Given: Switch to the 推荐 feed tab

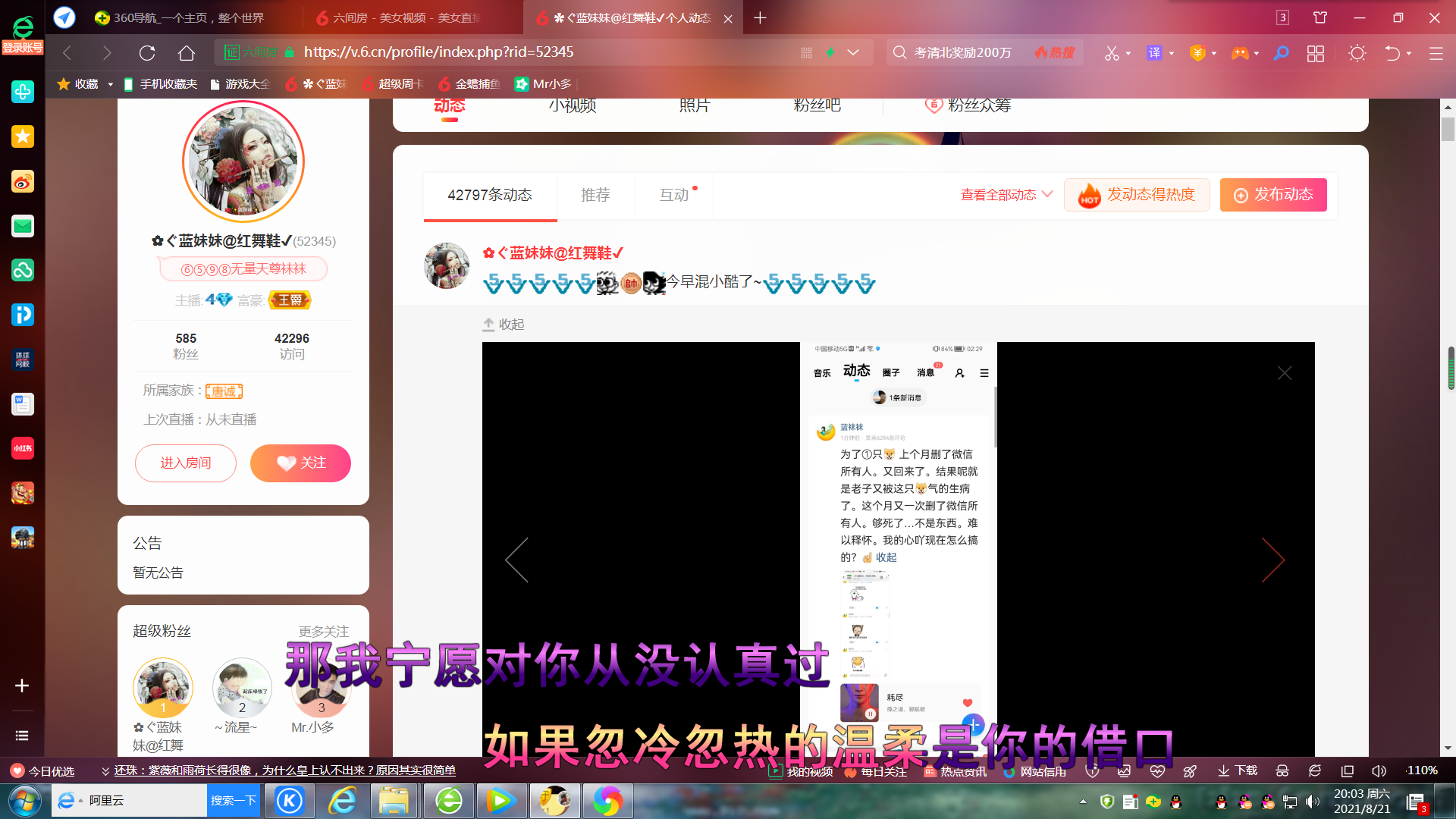Looking at the screenshot, I should coord(595,196).
